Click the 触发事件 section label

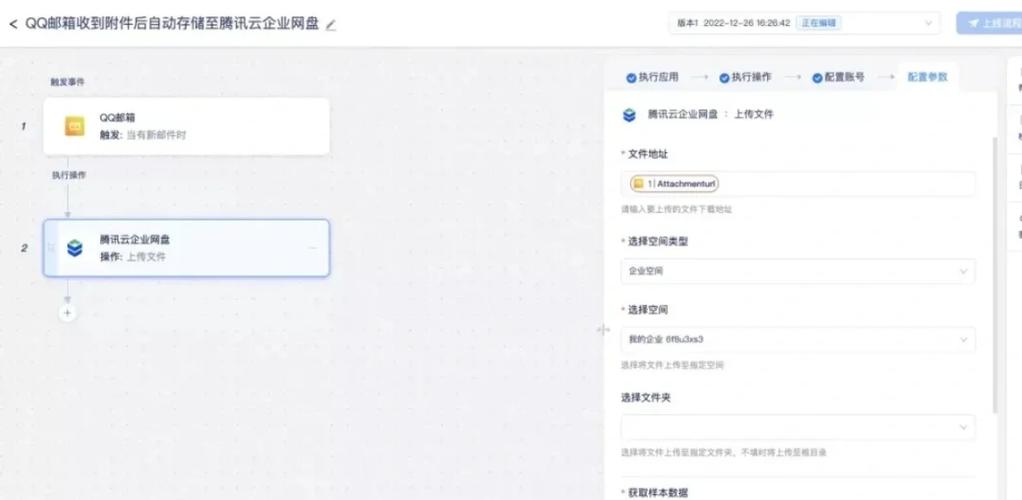68,82
